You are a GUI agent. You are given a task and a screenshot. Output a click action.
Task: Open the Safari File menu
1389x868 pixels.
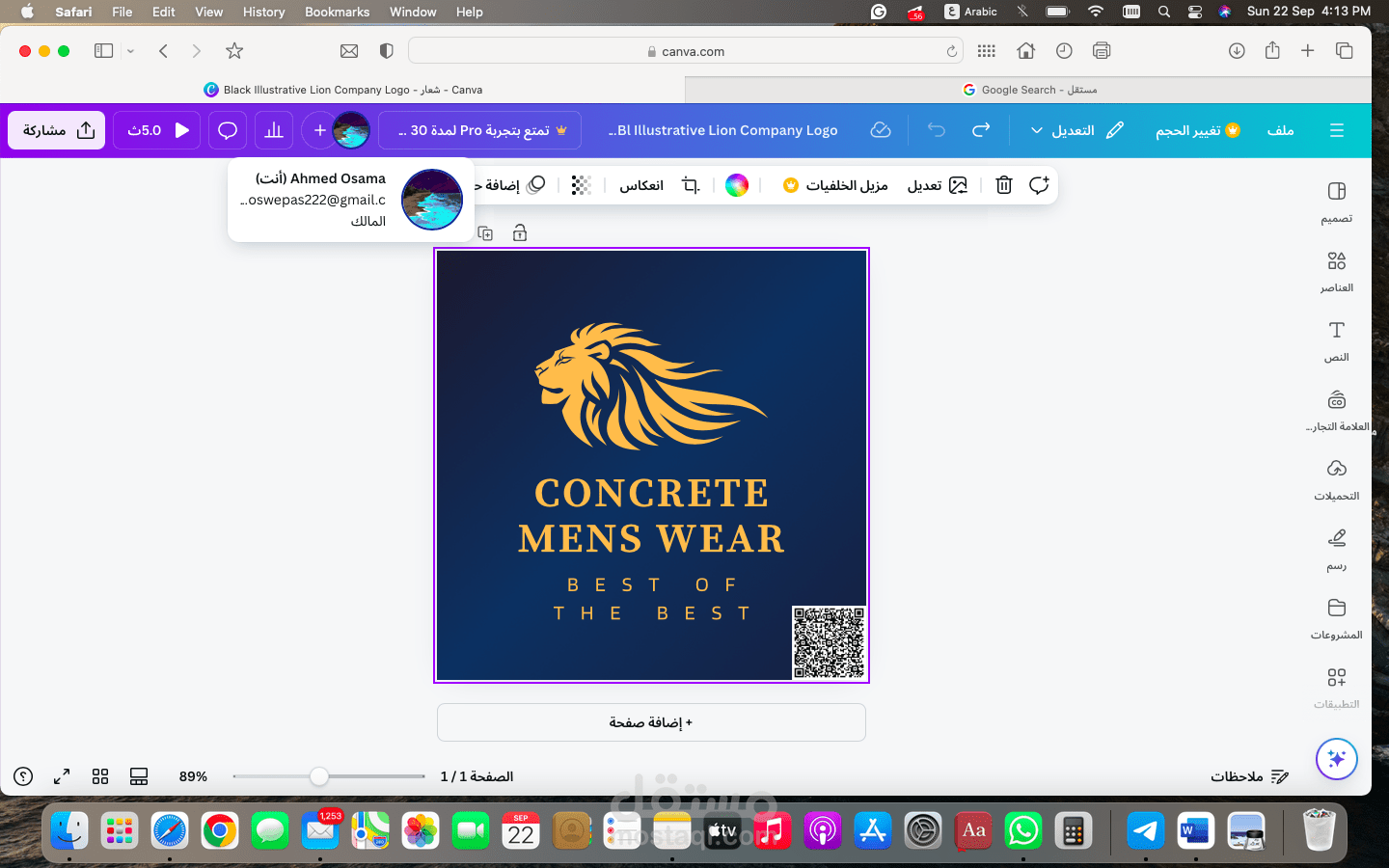pyautogui.click(x=123, y=12)
